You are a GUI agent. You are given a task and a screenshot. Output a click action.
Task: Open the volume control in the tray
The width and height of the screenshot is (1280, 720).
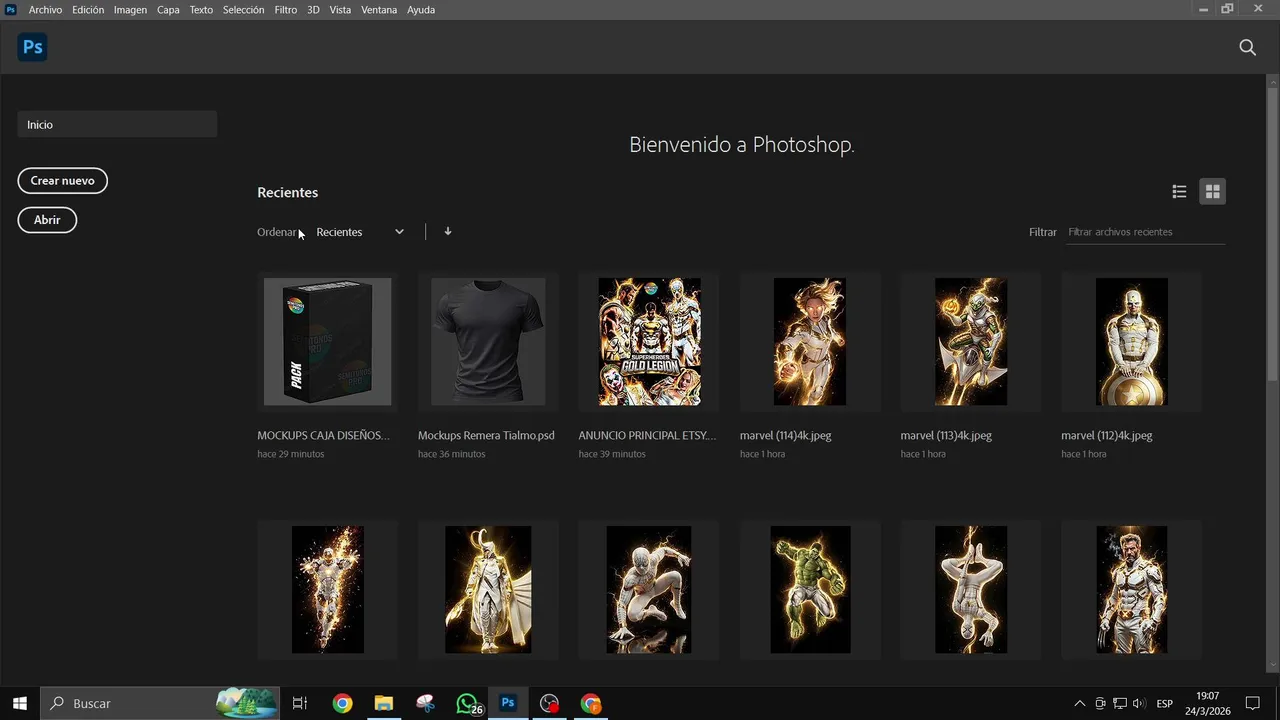(1139, 704)
